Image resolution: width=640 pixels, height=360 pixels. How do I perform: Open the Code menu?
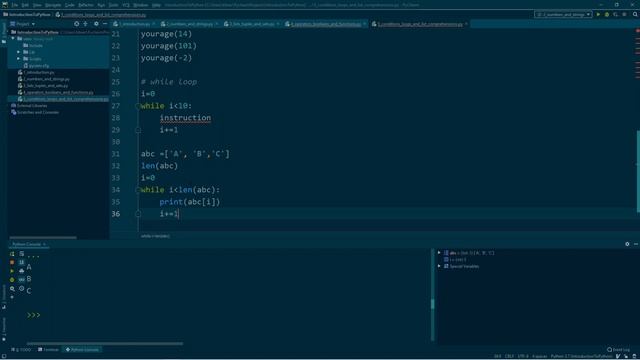coord(70,5)
